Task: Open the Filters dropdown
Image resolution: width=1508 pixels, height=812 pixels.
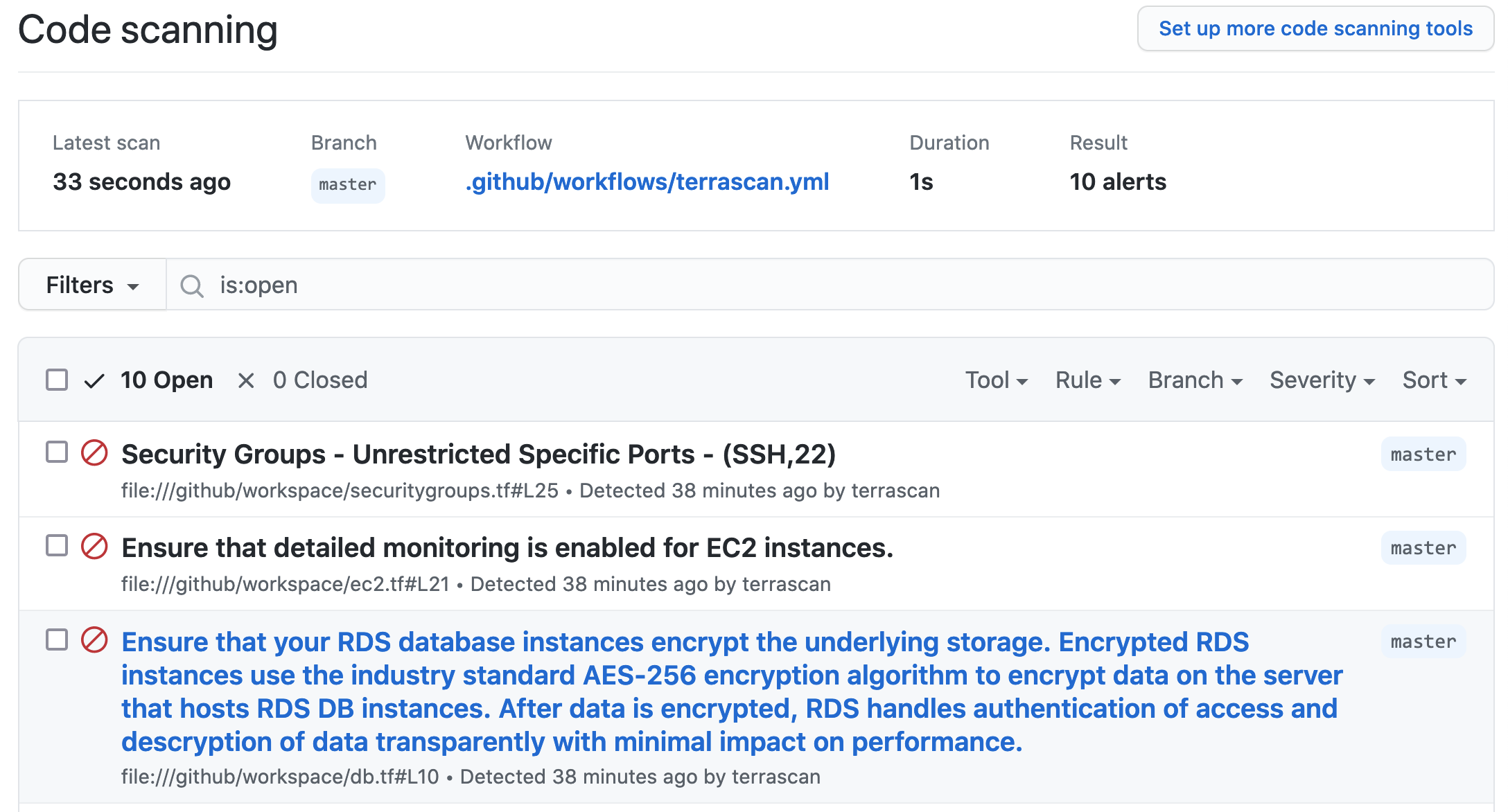Action: point(92,285)
